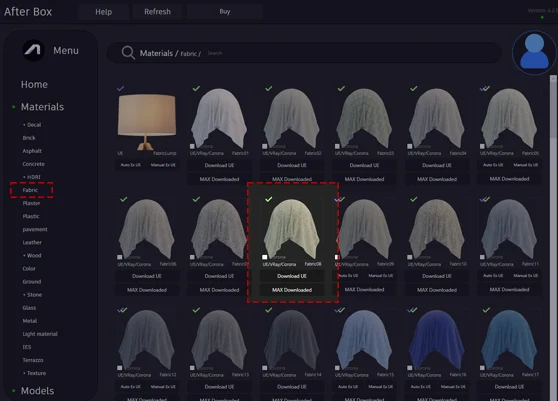Click the green checkmark above Fabric08

tap(269, 199)
